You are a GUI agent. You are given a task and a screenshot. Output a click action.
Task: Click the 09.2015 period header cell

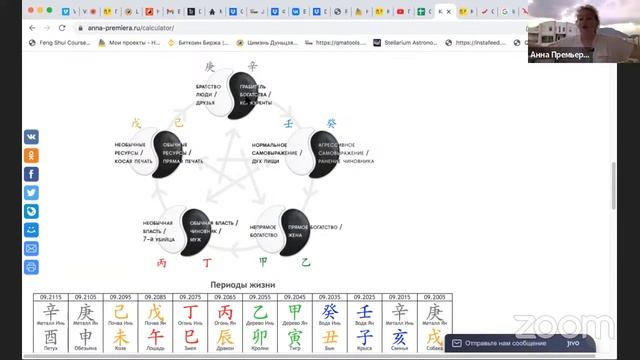(399, 297)
